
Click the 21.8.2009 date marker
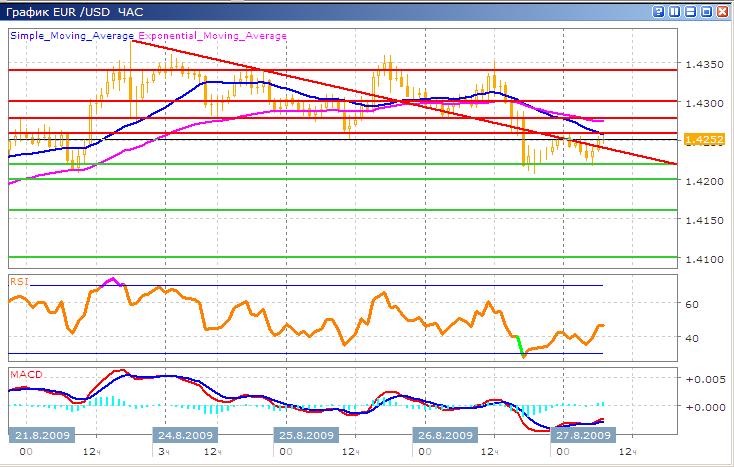tap(38, 436)
